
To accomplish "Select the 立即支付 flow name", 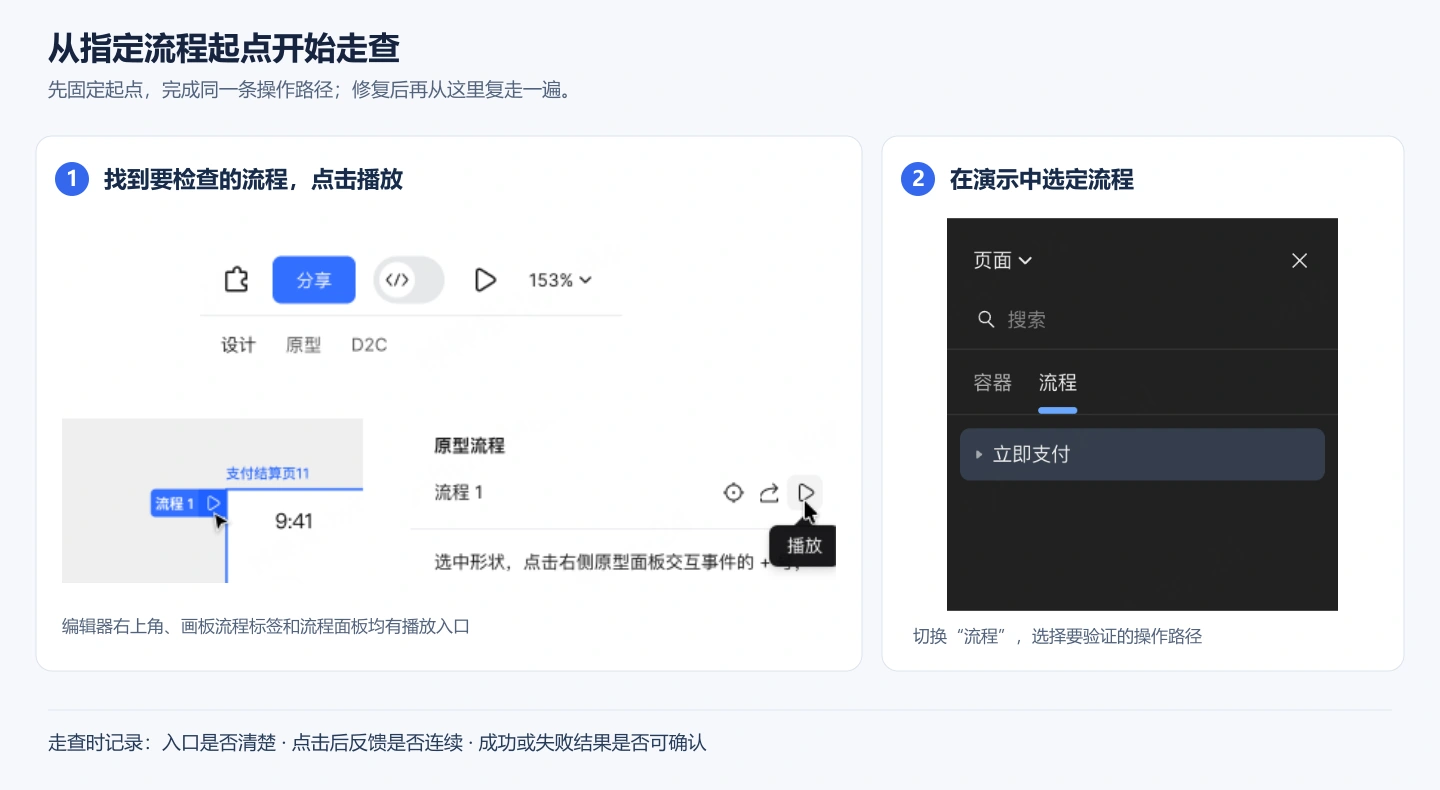I will tap(1031, 454).
